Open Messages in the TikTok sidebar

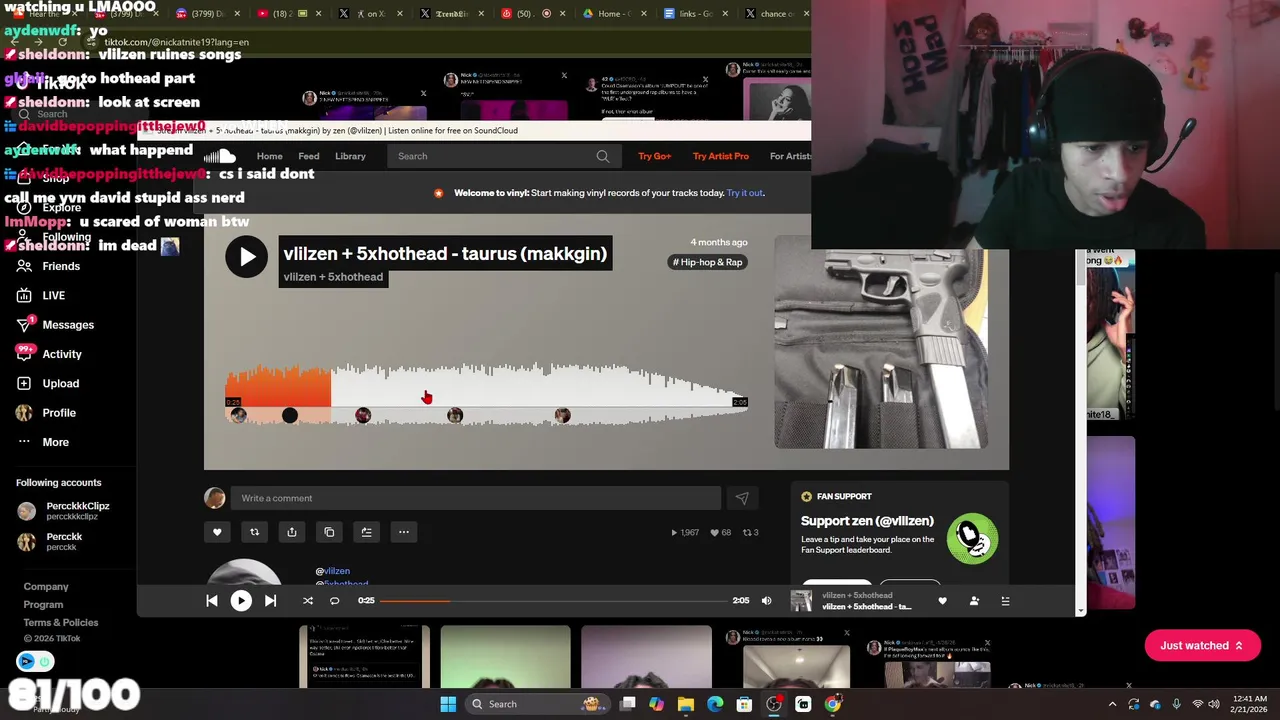[68, 325]
